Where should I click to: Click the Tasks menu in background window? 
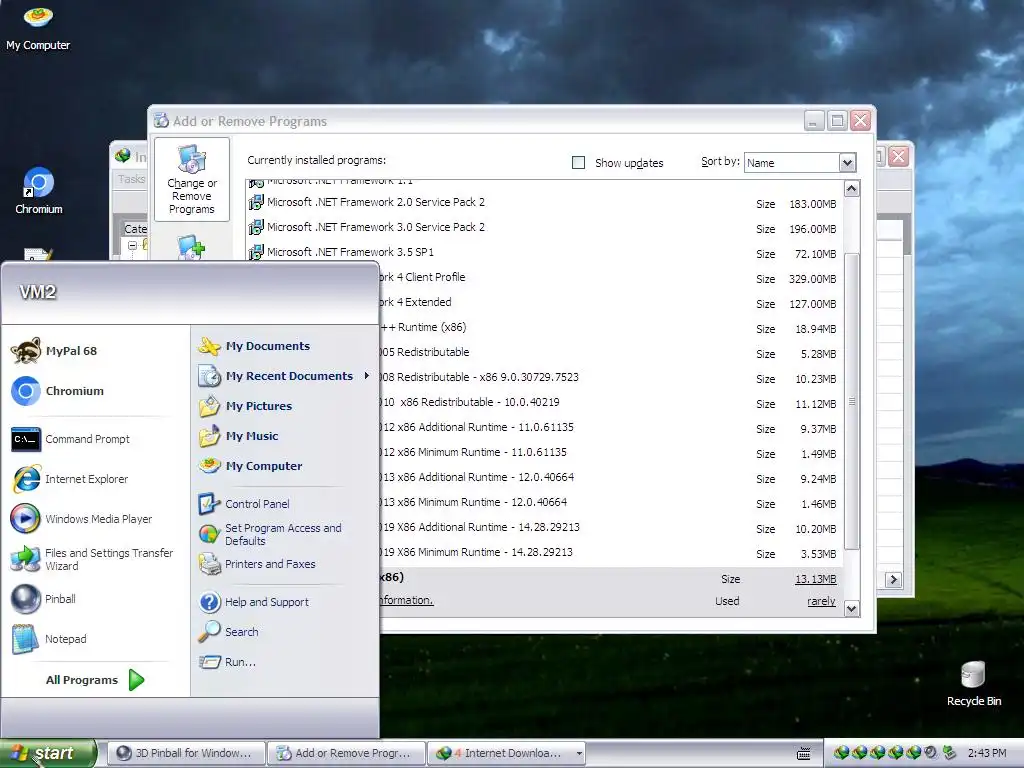click(x=131, y=179)
